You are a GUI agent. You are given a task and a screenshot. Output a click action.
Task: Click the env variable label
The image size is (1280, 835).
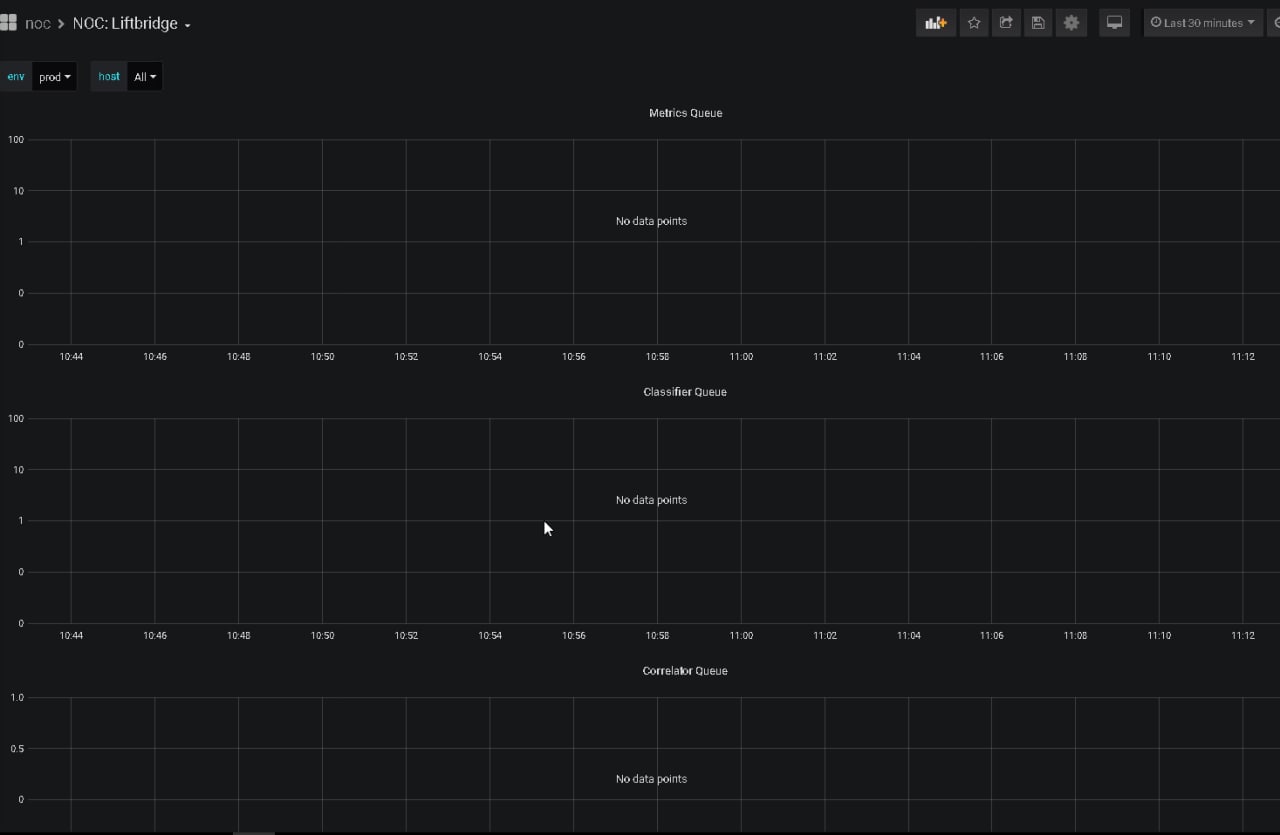tap(16, 77)
